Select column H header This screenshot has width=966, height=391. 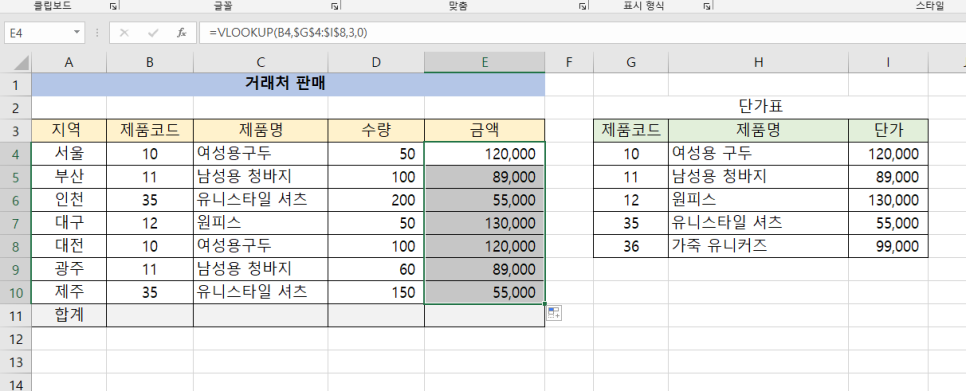coord(758,62)
